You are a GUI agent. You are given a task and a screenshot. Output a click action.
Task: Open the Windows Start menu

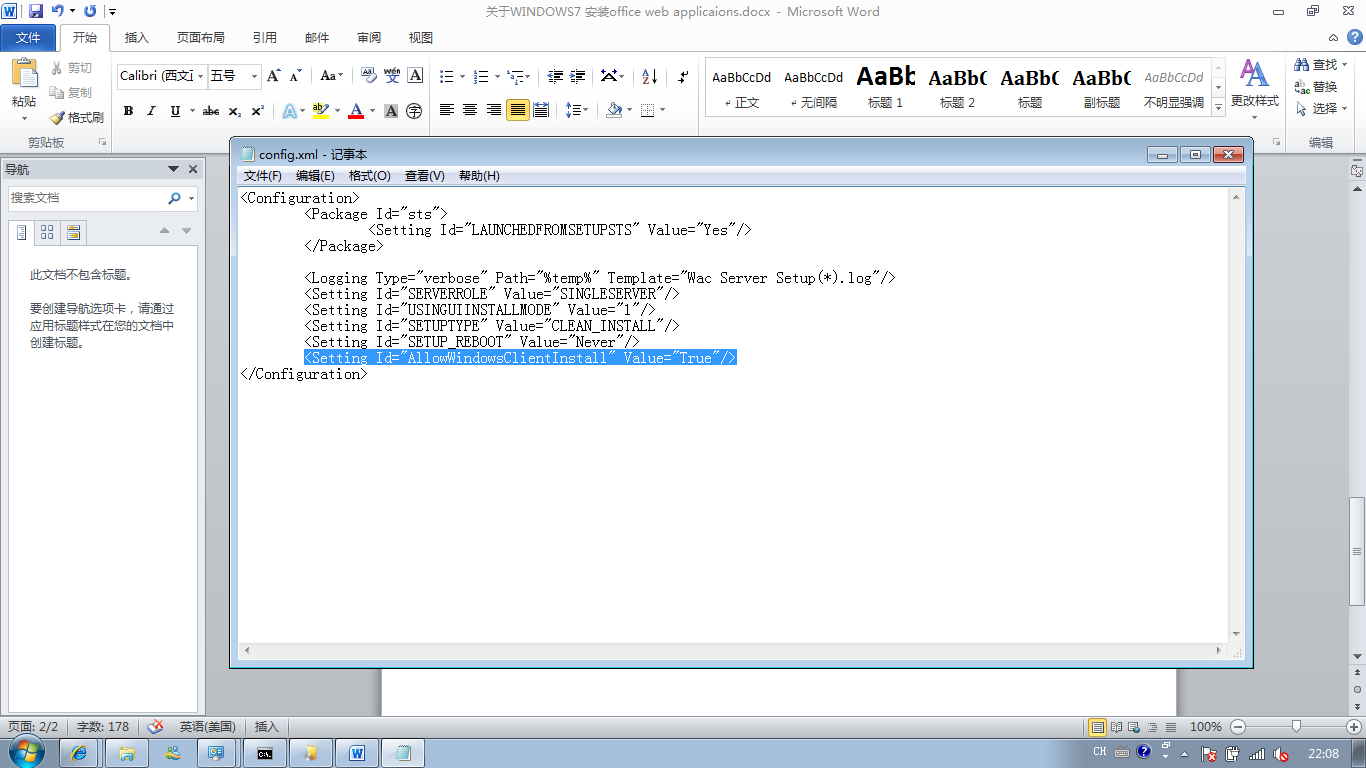[x=27, y=751]
